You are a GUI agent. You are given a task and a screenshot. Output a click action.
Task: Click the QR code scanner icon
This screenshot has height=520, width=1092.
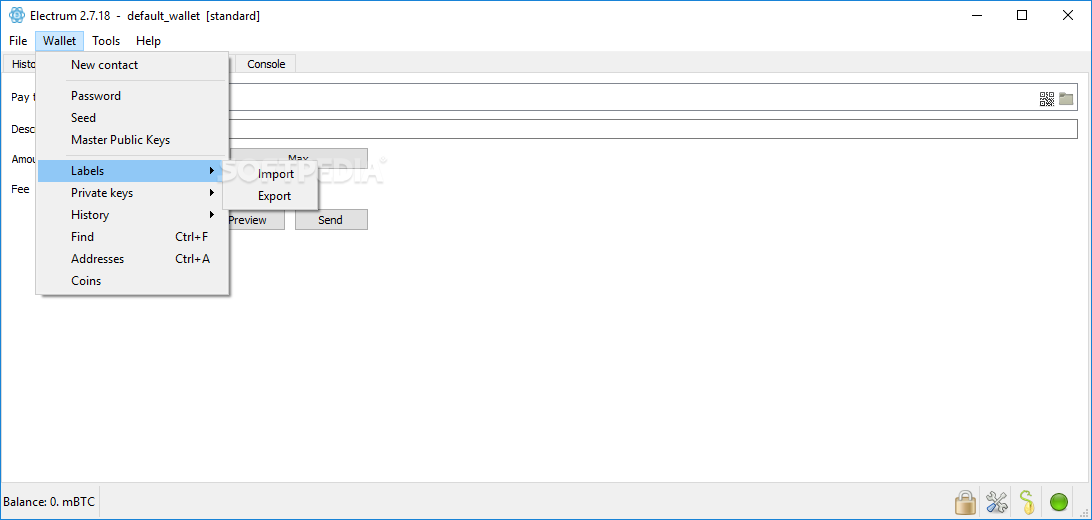[x=1046, y=99]
